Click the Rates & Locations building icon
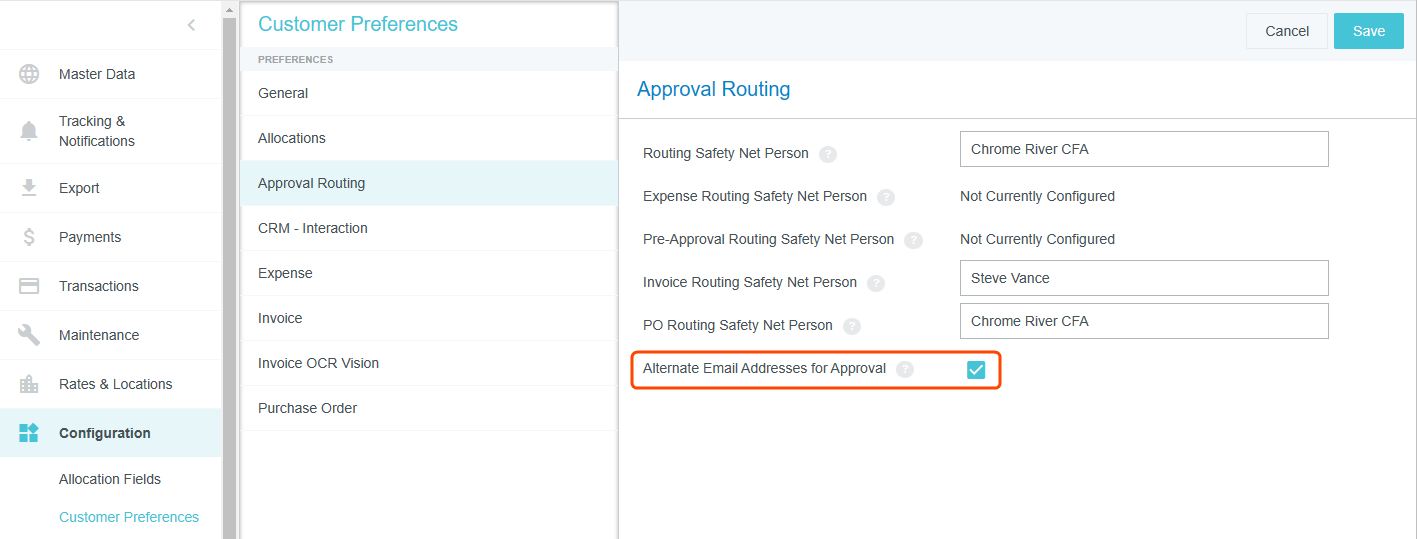The image size is (1417, 539). click(x=29, y=384)
